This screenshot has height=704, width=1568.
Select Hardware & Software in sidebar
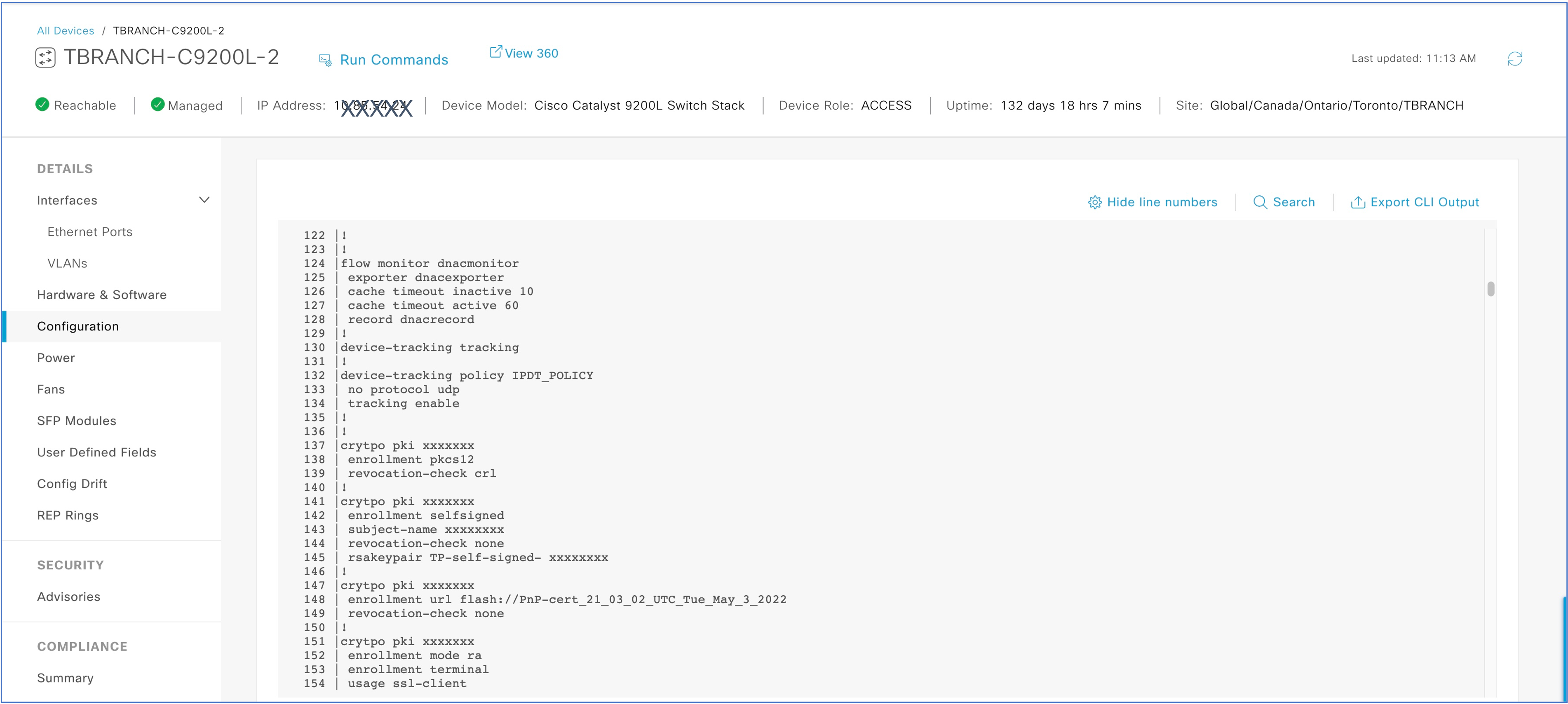pyautogui.click(x=102, y=295)
